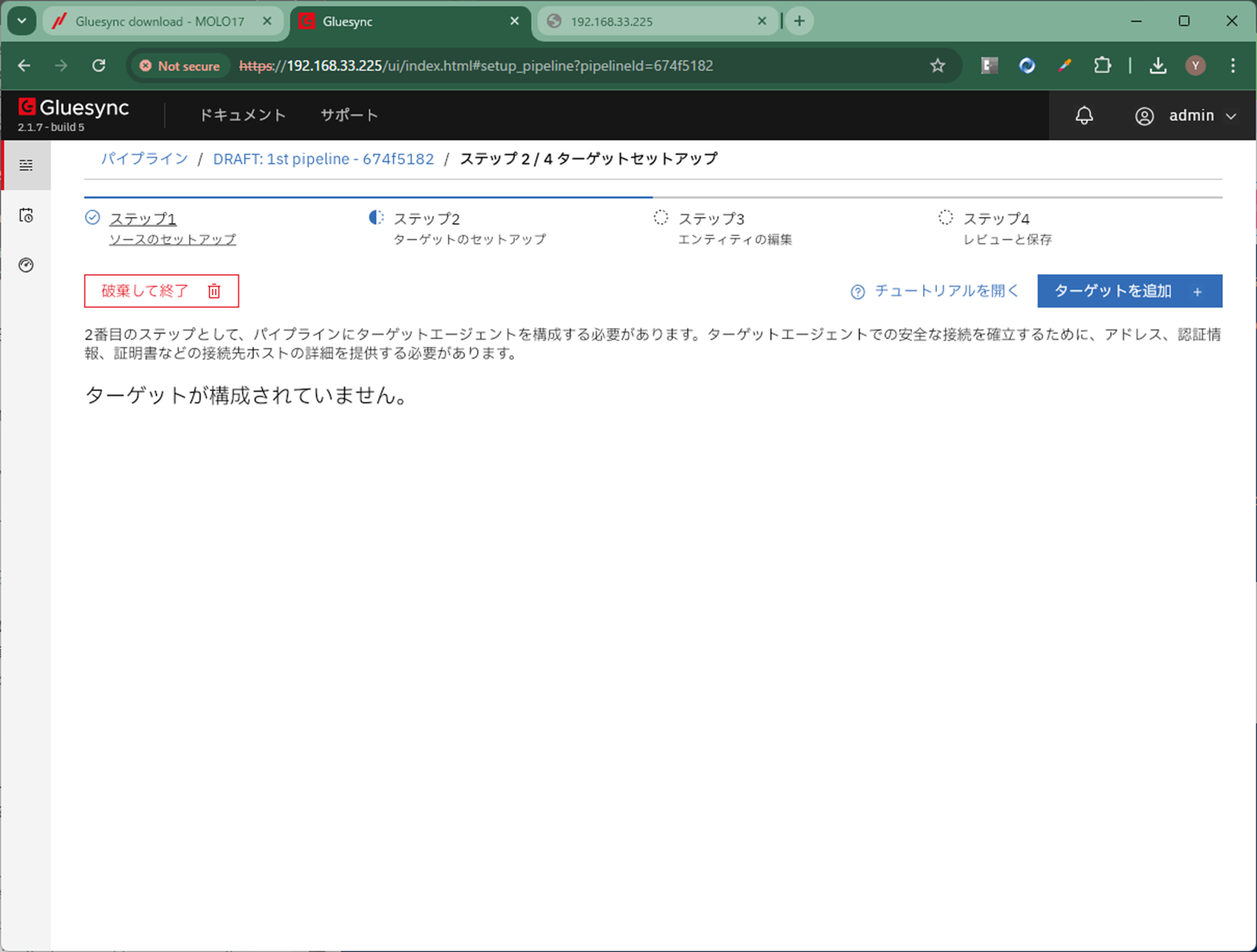Open the browser extensions puzzle icon
The height and width of the screenshot is (952, 1257).
tap(1102, 66)
